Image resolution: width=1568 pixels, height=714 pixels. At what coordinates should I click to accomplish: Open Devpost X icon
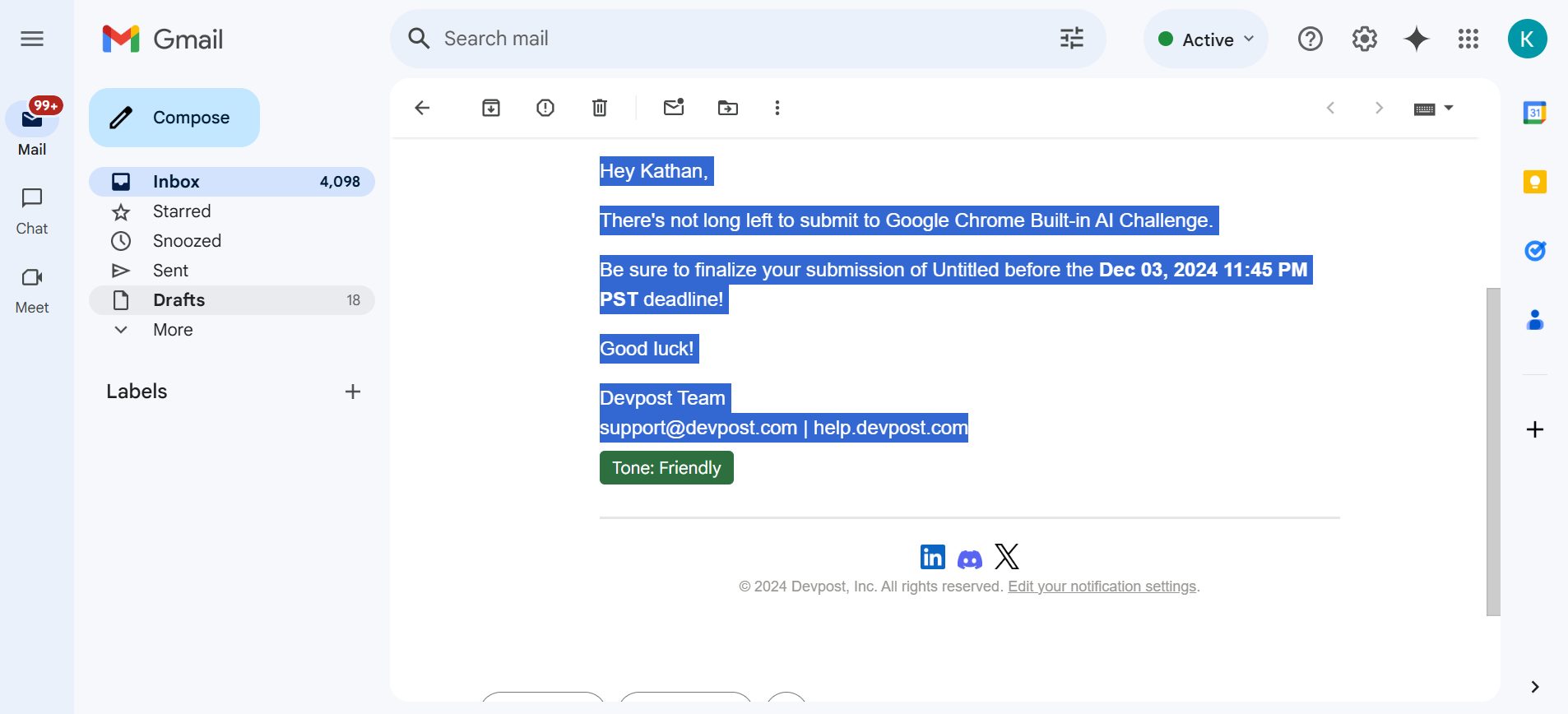(x=1007, y=557)
